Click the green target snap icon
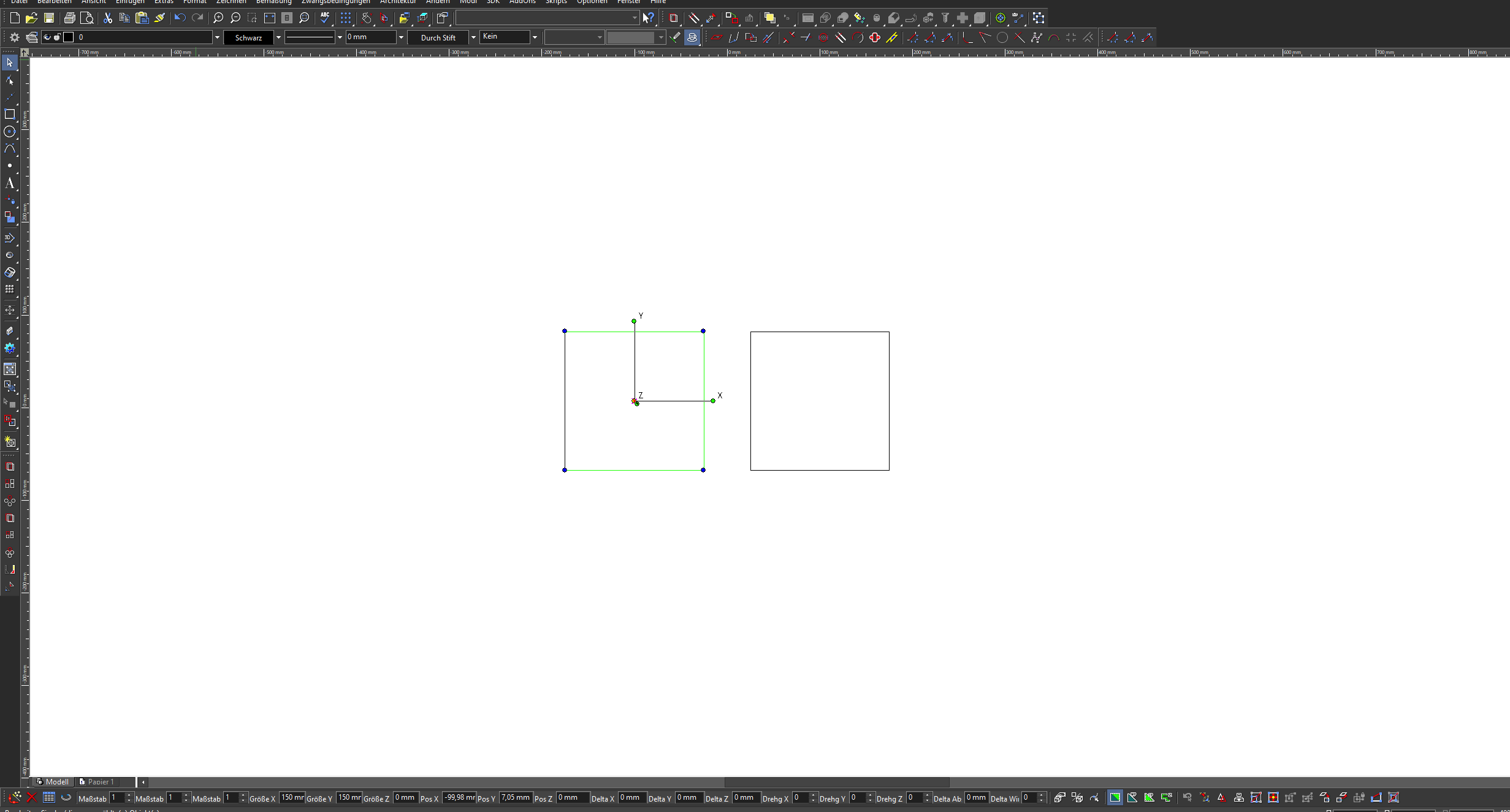Screen dimensions: 1510x812 pos(1001,18)
